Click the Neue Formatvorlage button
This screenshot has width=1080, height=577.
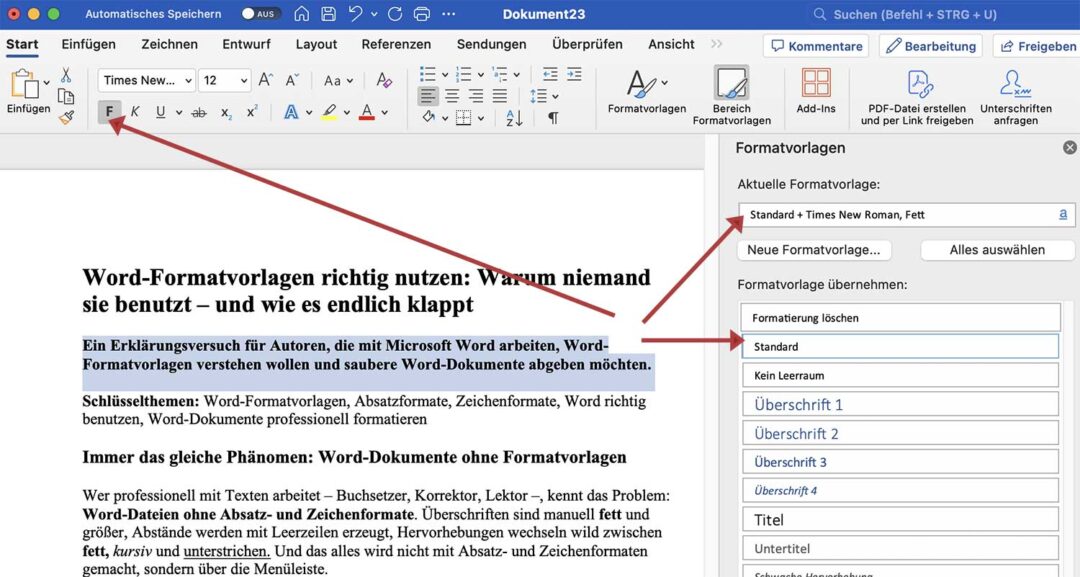click(813, 249)
